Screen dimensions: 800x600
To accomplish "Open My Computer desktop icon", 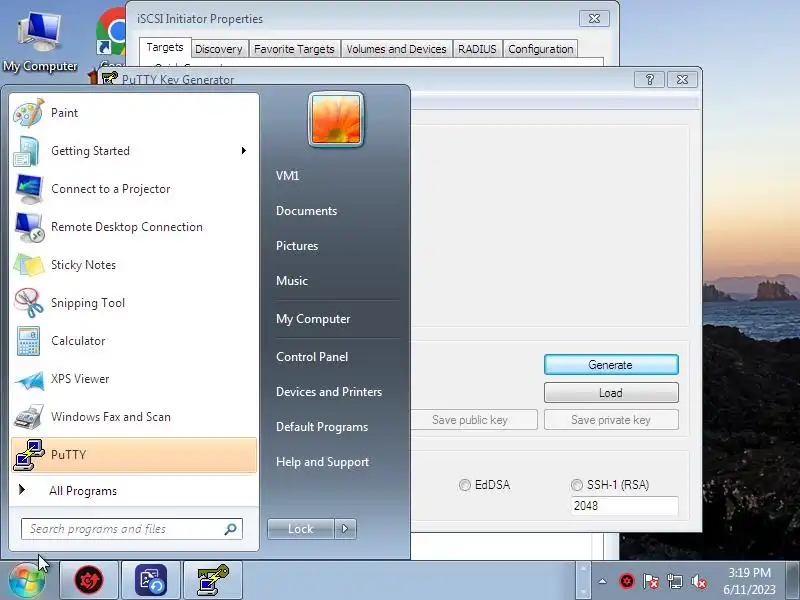I will [x=40, y=42].
